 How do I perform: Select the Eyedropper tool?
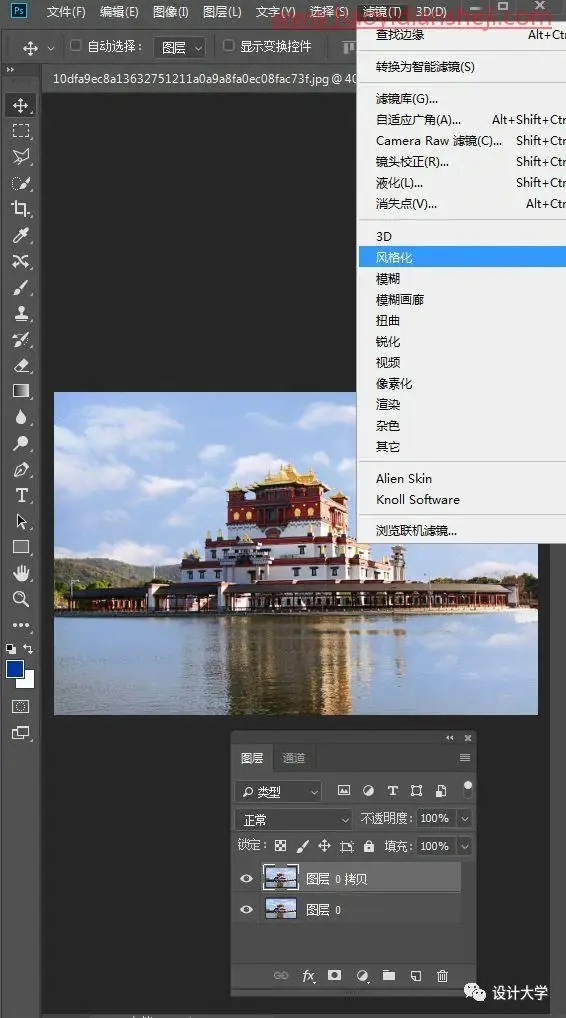tap(21, 235)
